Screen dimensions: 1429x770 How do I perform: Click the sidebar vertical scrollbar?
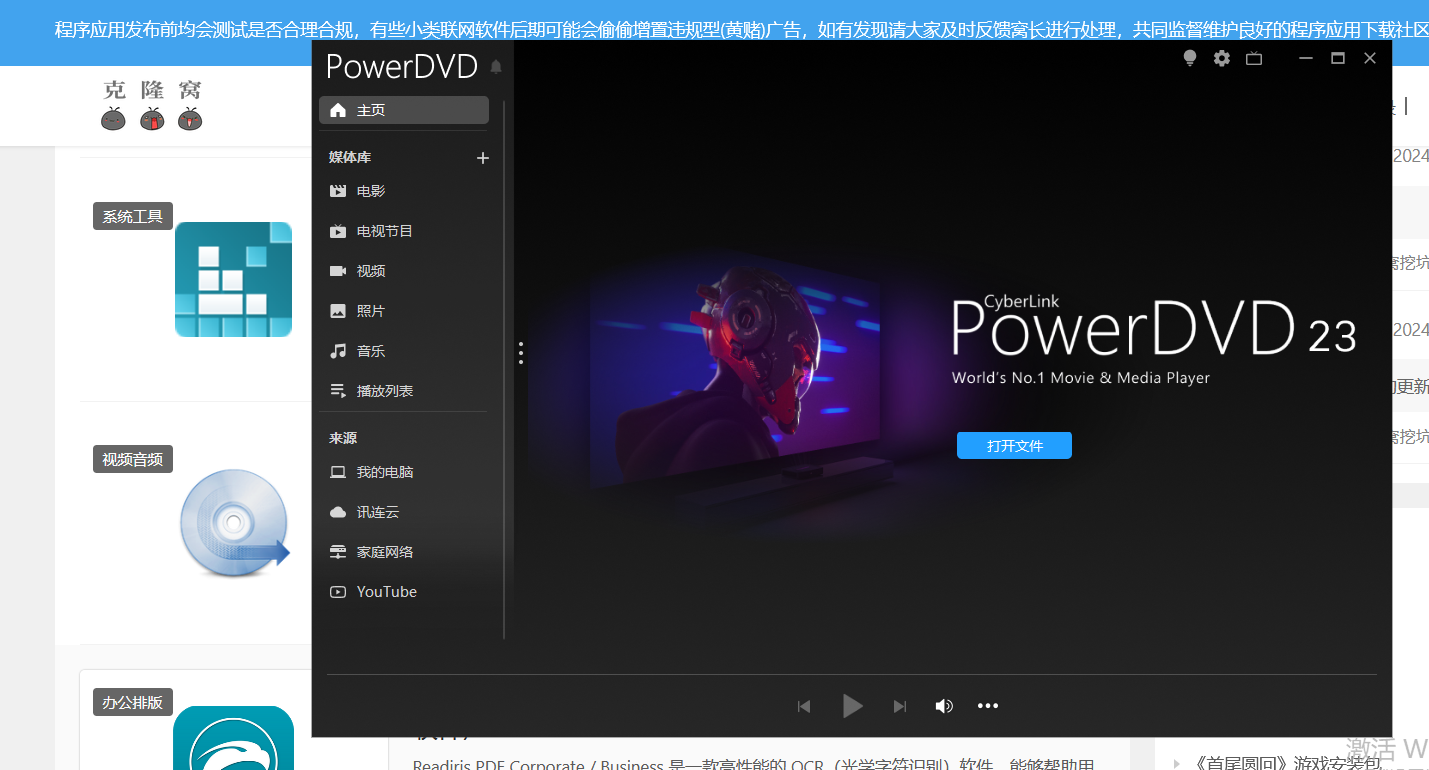[x=504, y=368]
